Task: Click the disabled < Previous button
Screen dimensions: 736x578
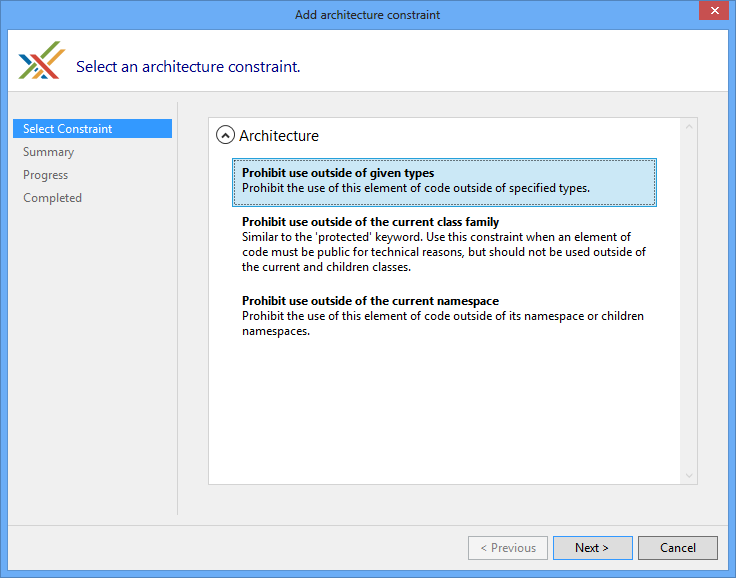Action: (x=508, y=548)
